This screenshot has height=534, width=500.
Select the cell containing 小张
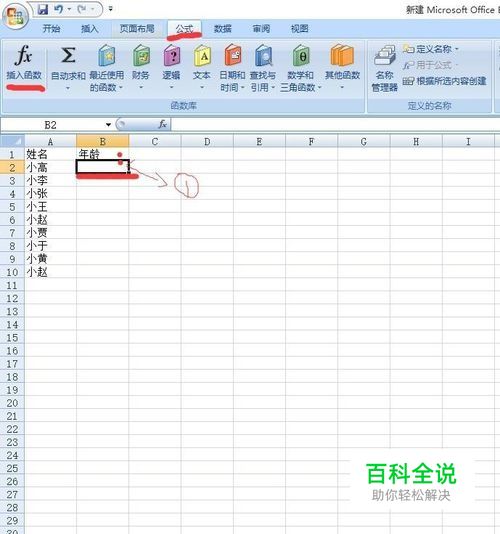pyautogui.click(x=50, y=193)
